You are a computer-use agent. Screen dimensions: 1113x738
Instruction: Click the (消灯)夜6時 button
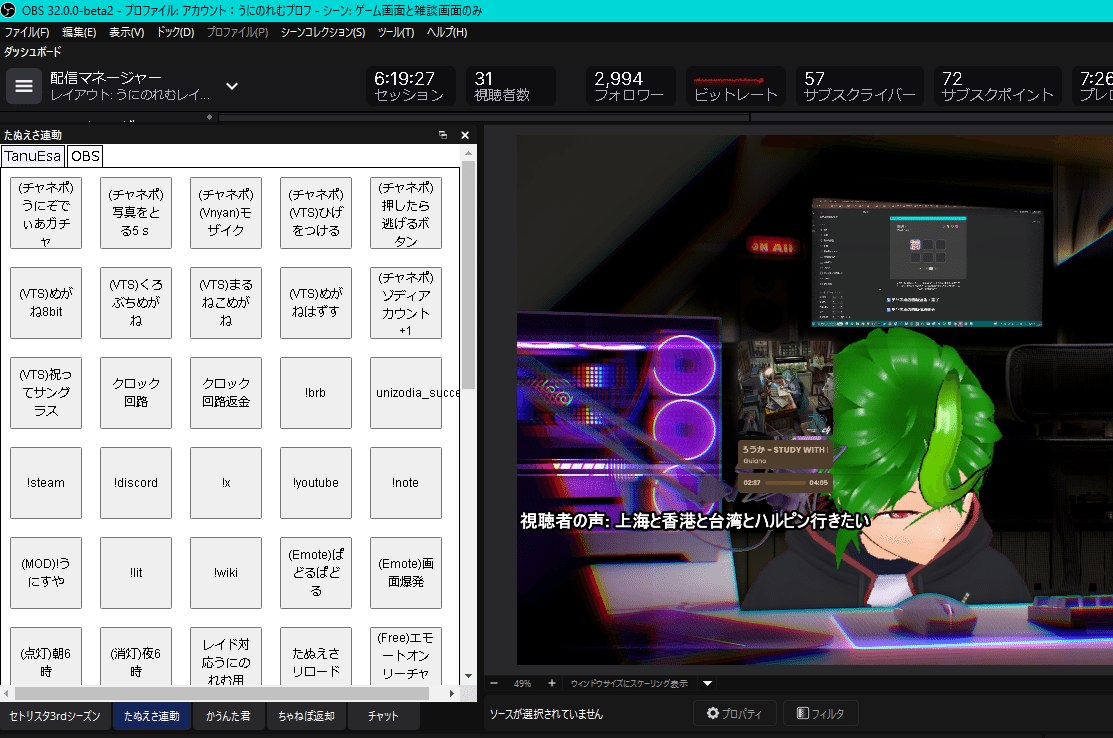coord(136,657)
